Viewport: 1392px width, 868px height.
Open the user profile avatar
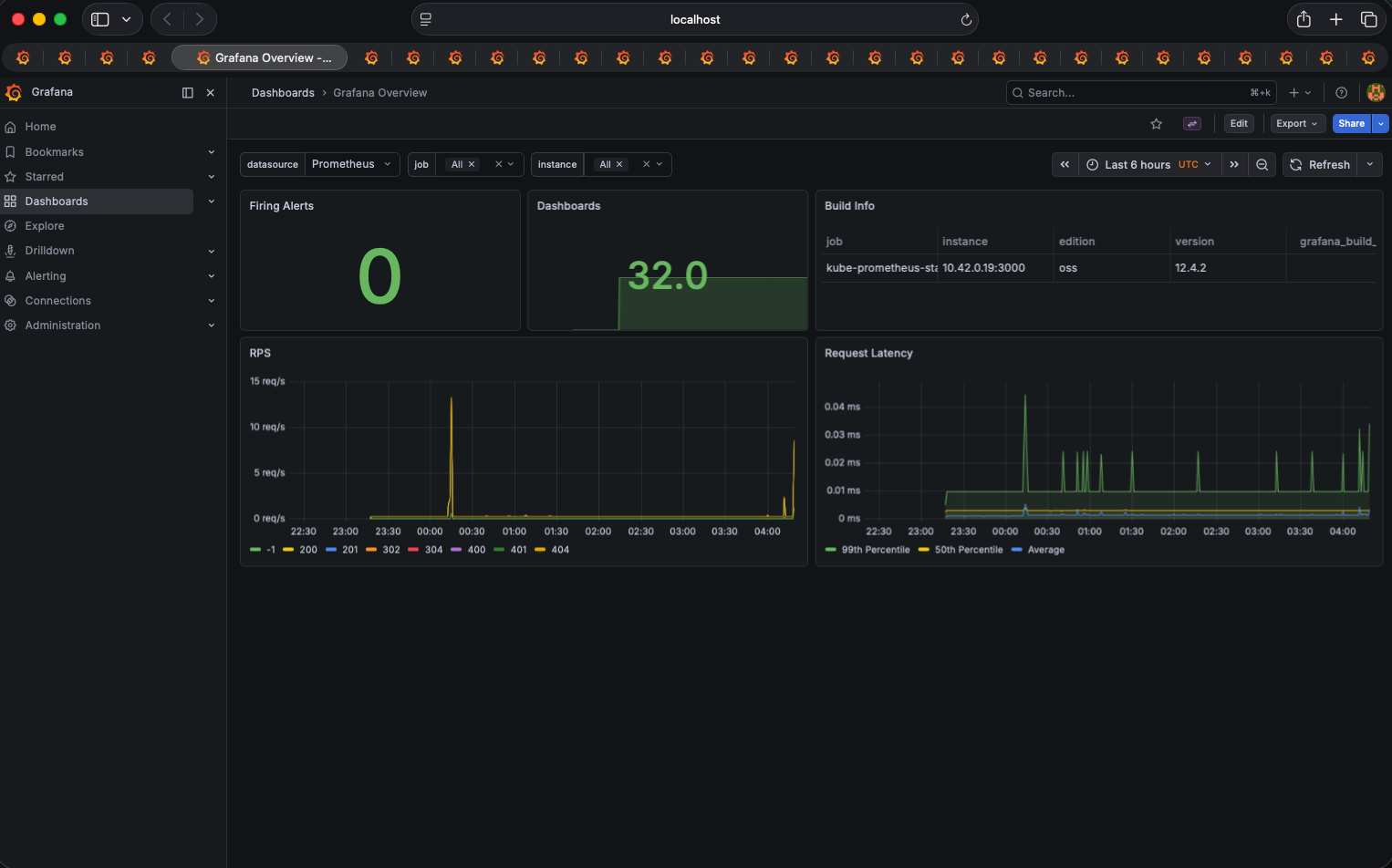pyautogui.click(x=1376, y=92)
